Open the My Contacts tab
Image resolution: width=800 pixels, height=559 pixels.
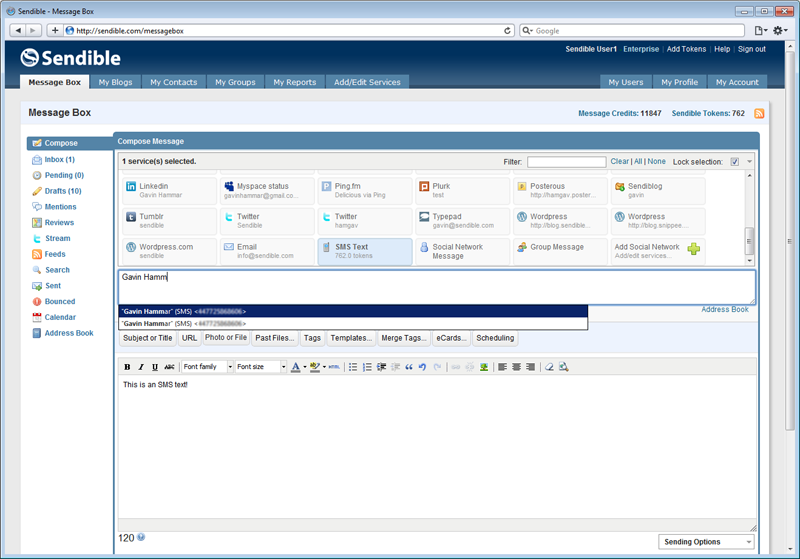173,82
